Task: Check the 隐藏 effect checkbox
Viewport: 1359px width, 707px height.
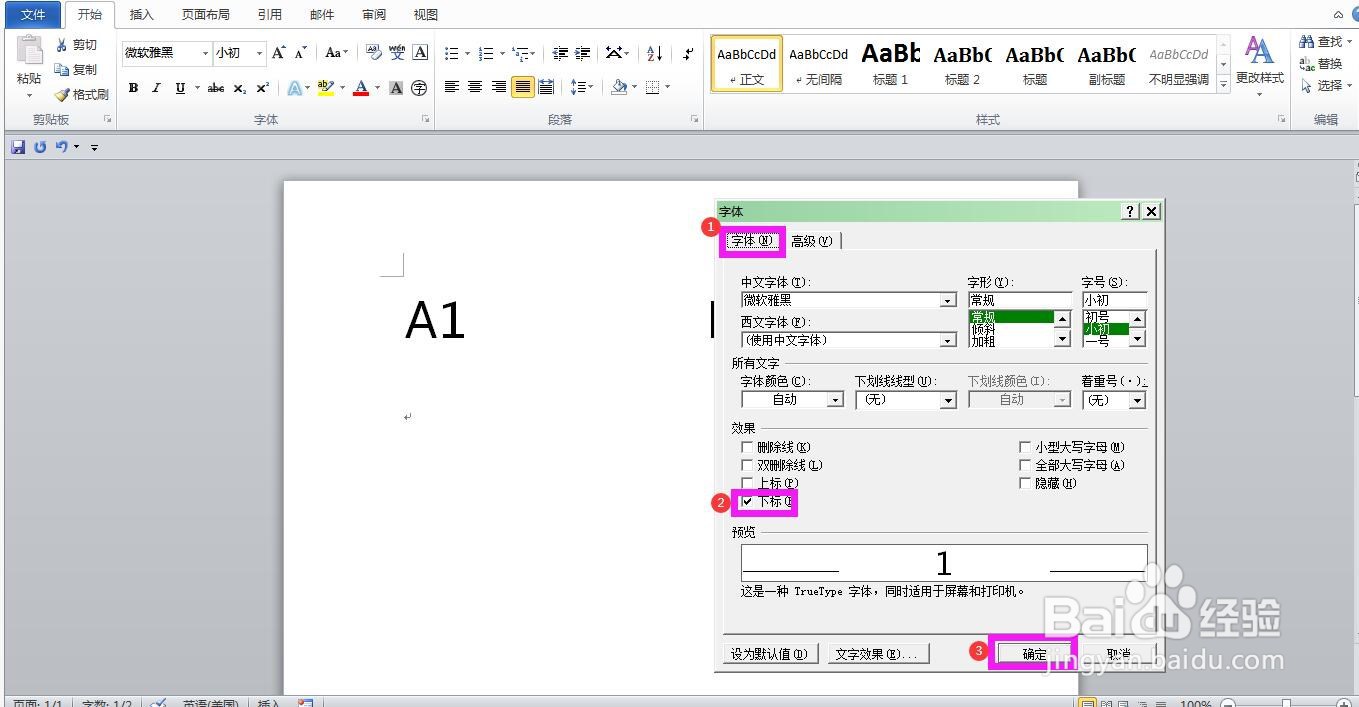Action: point(1026,482)
